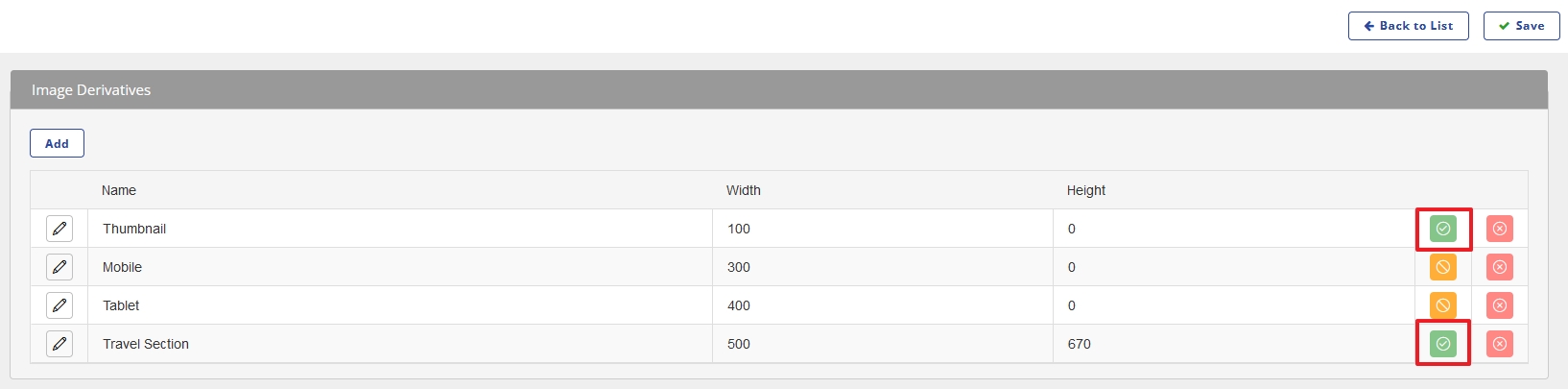Remove the Mobile derivative row
This screenshot has height=389, width=1568.
[1499, 267]
